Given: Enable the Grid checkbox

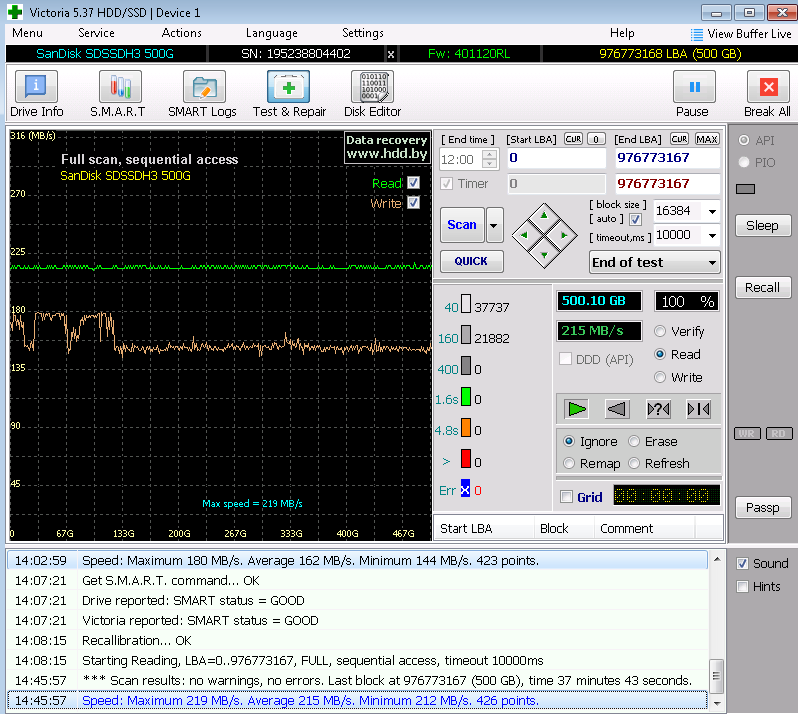Looking at the screenshot, I should pos(567,497).
